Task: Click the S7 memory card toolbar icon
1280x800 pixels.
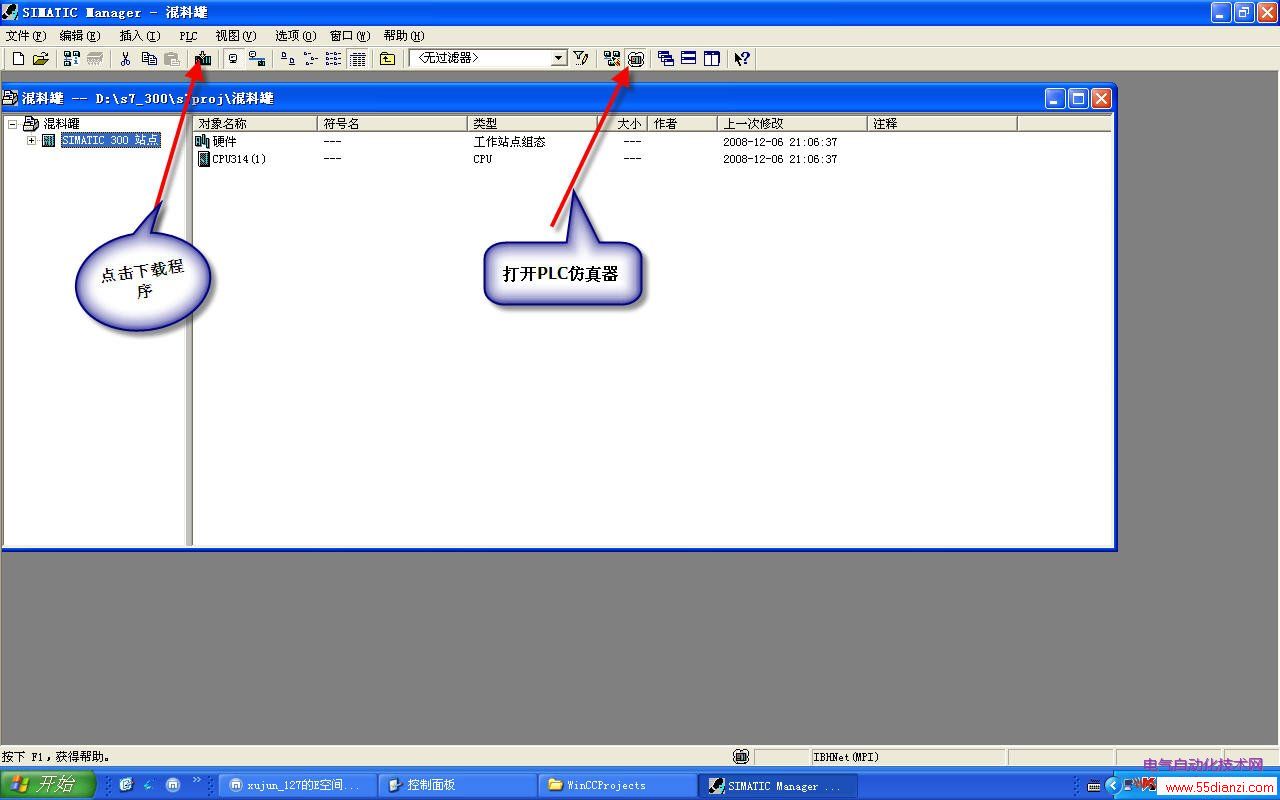Action: pos(95,59)
